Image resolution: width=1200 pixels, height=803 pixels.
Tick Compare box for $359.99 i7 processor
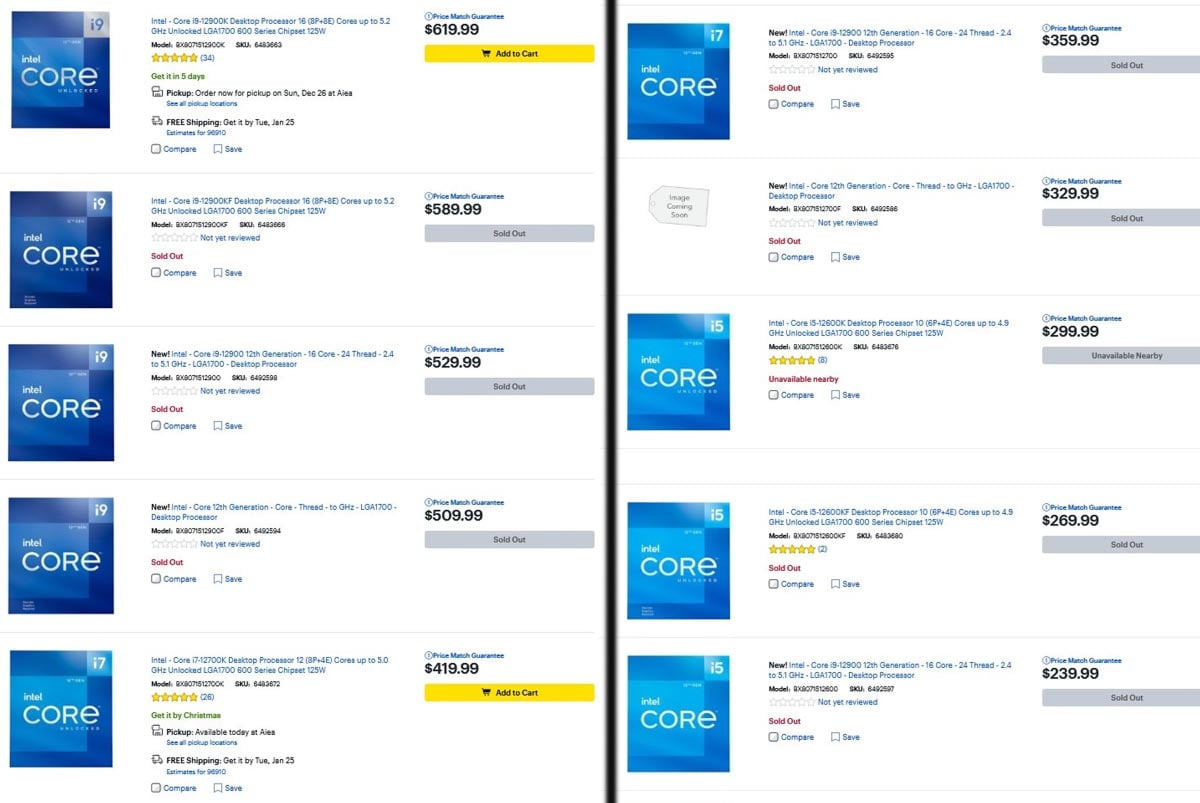tap(774, 104)
